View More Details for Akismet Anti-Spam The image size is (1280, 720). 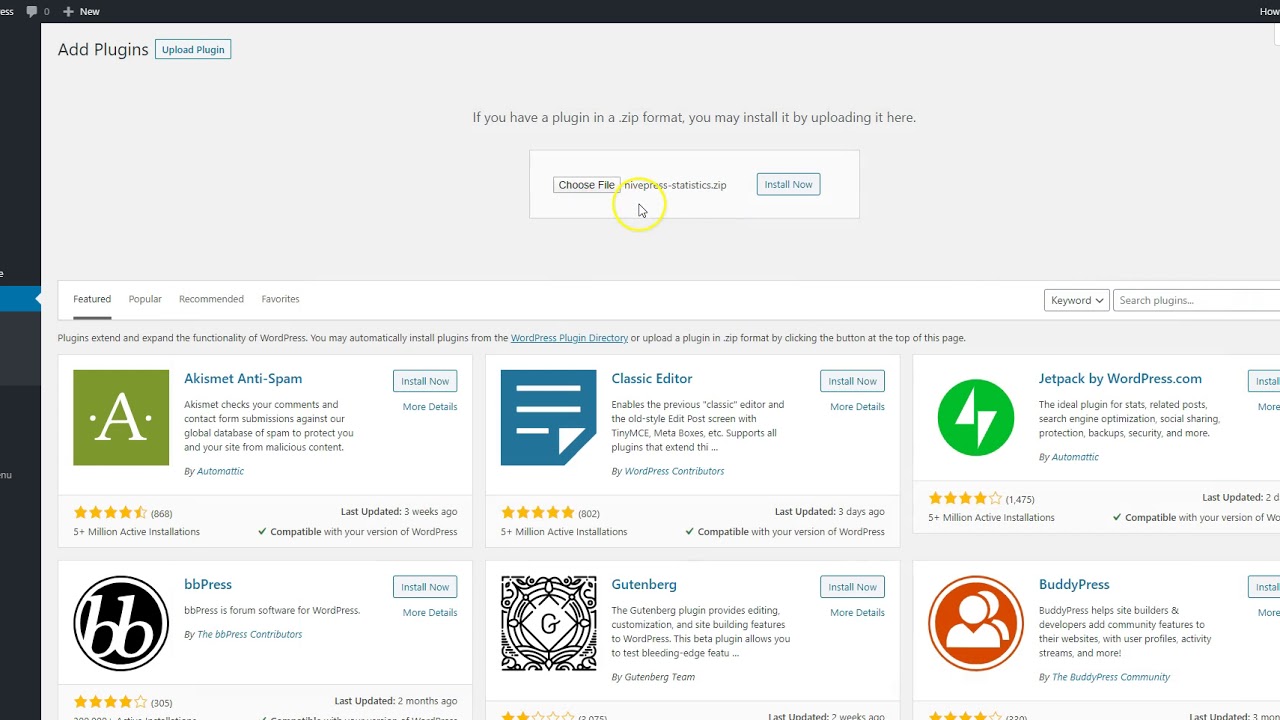click(x=430, y=407)
